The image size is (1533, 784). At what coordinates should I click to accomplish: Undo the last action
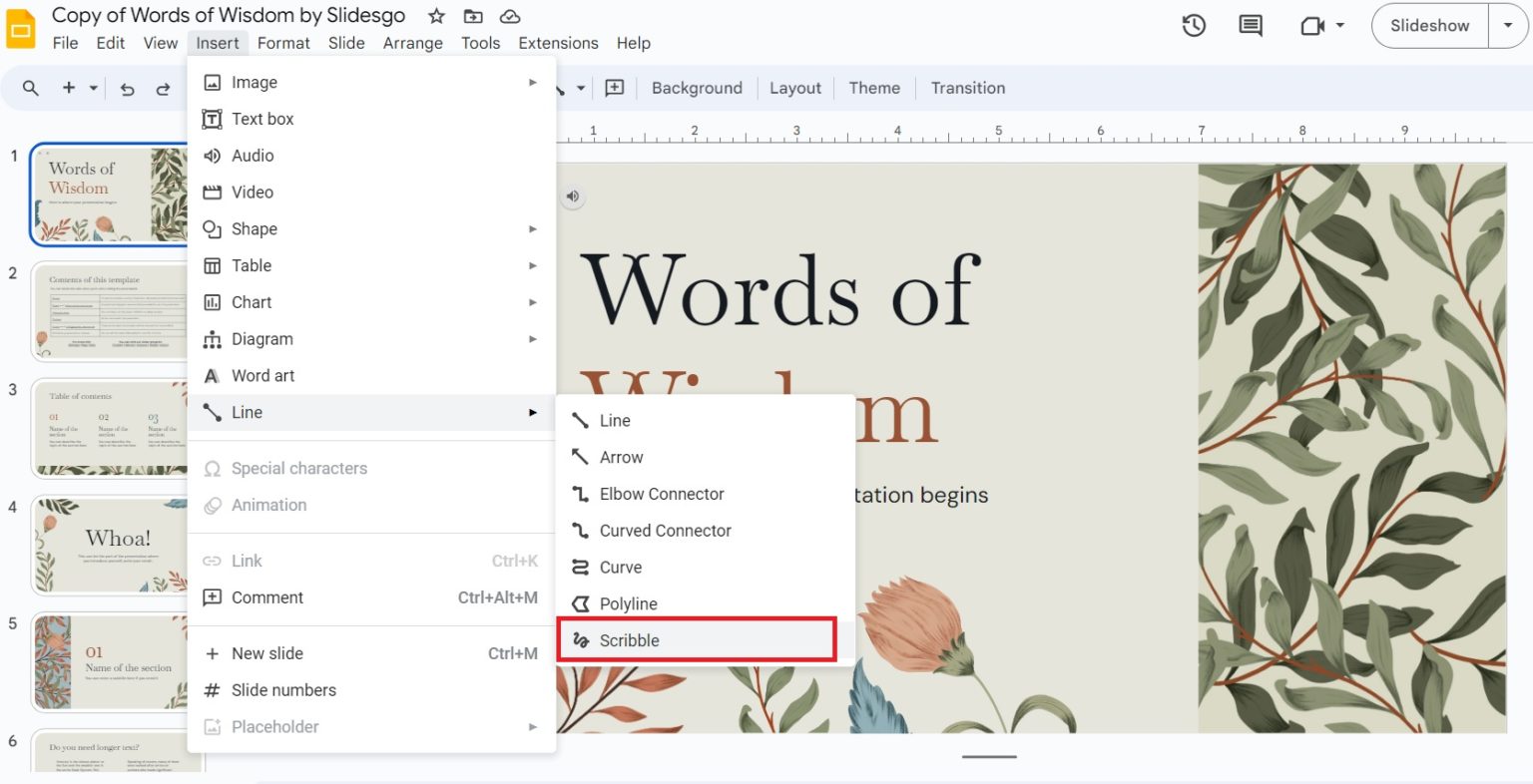127,88
